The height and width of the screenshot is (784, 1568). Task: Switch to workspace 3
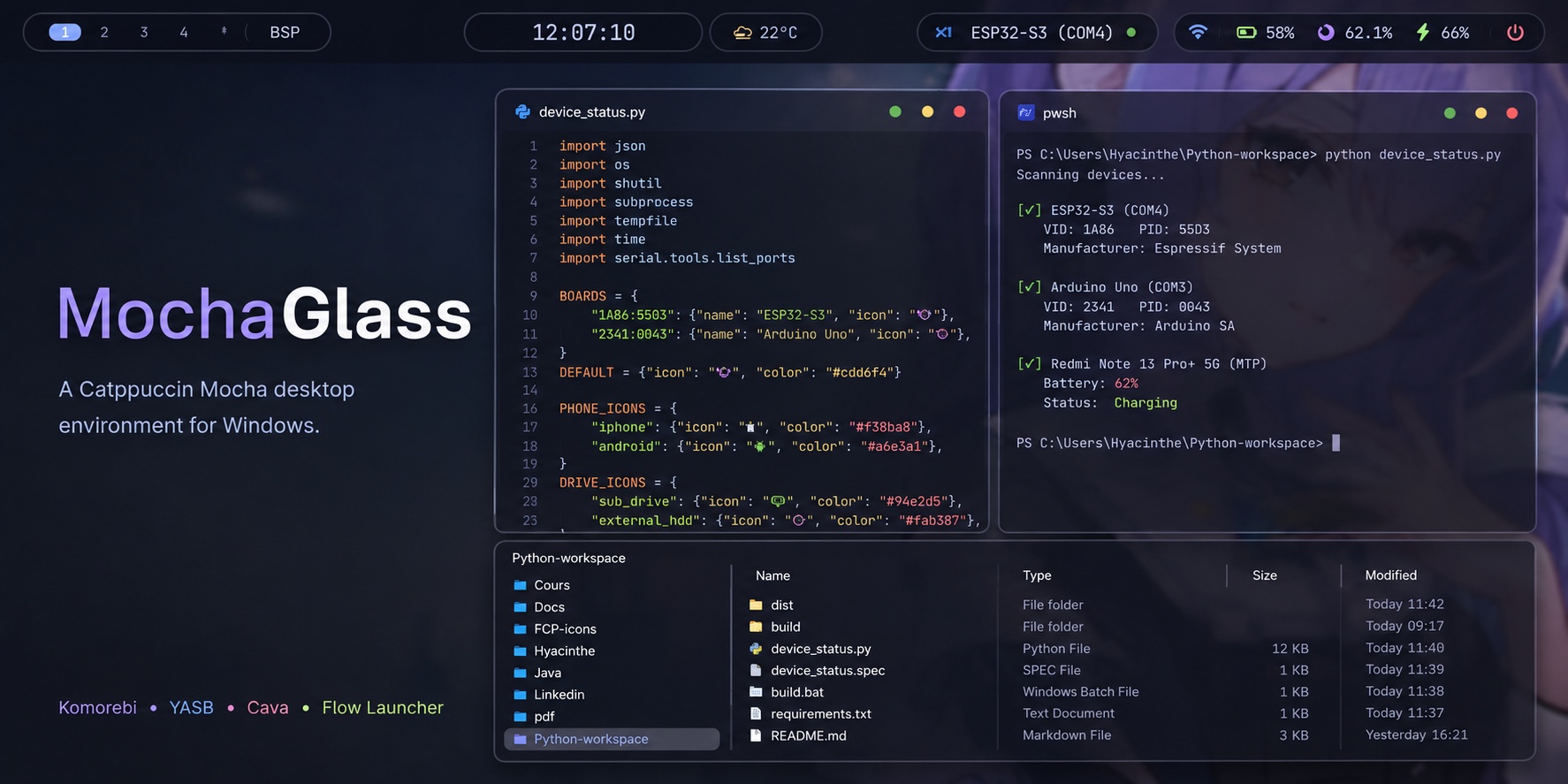[x=144, y=33]
